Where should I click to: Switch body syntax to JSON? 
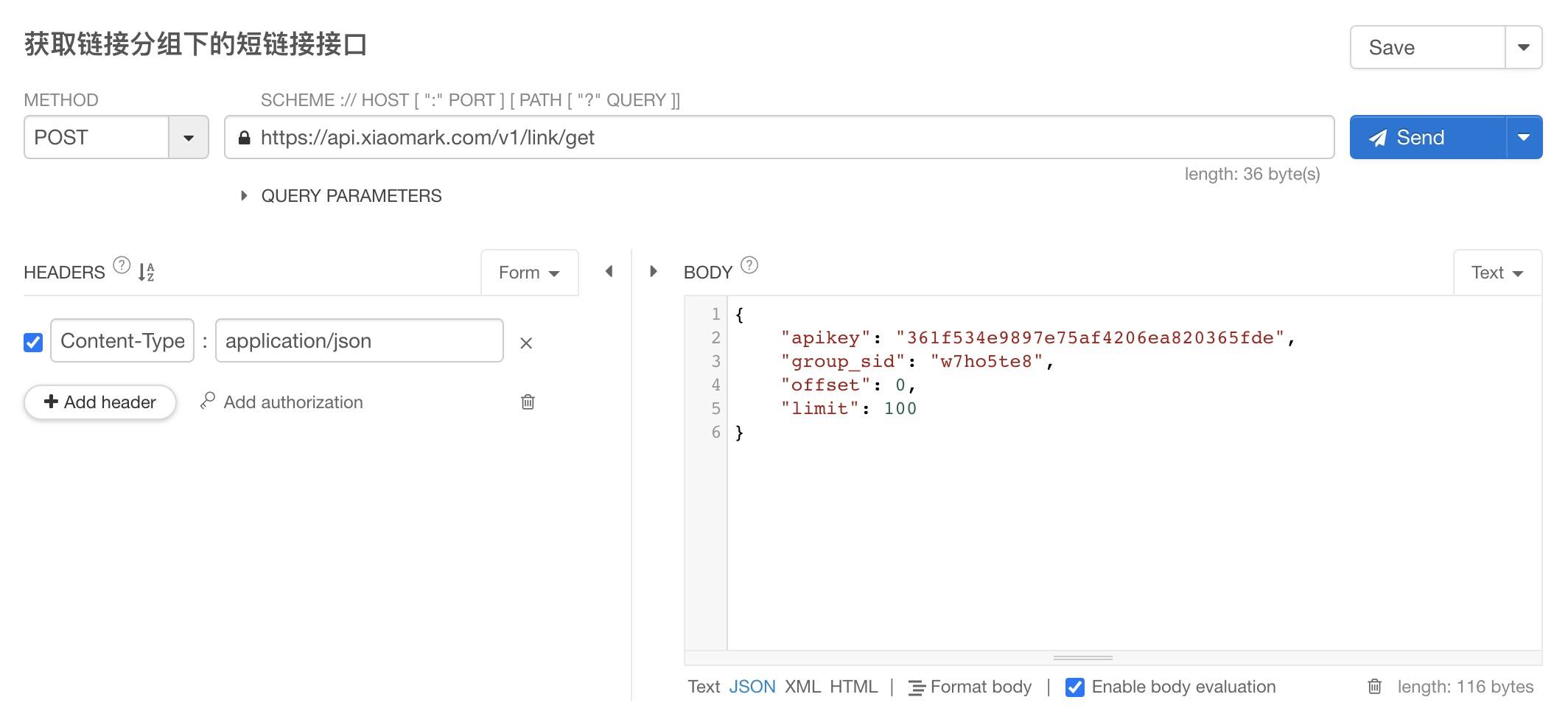tap(752, 687)
